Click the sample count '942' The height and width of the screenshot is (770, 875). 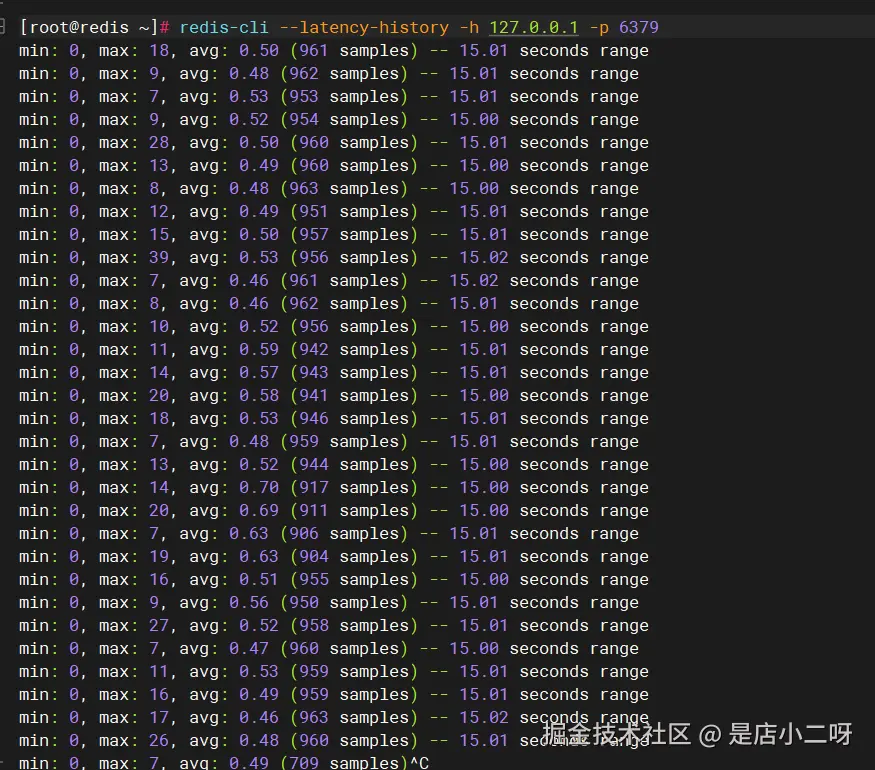pos(314,349)
